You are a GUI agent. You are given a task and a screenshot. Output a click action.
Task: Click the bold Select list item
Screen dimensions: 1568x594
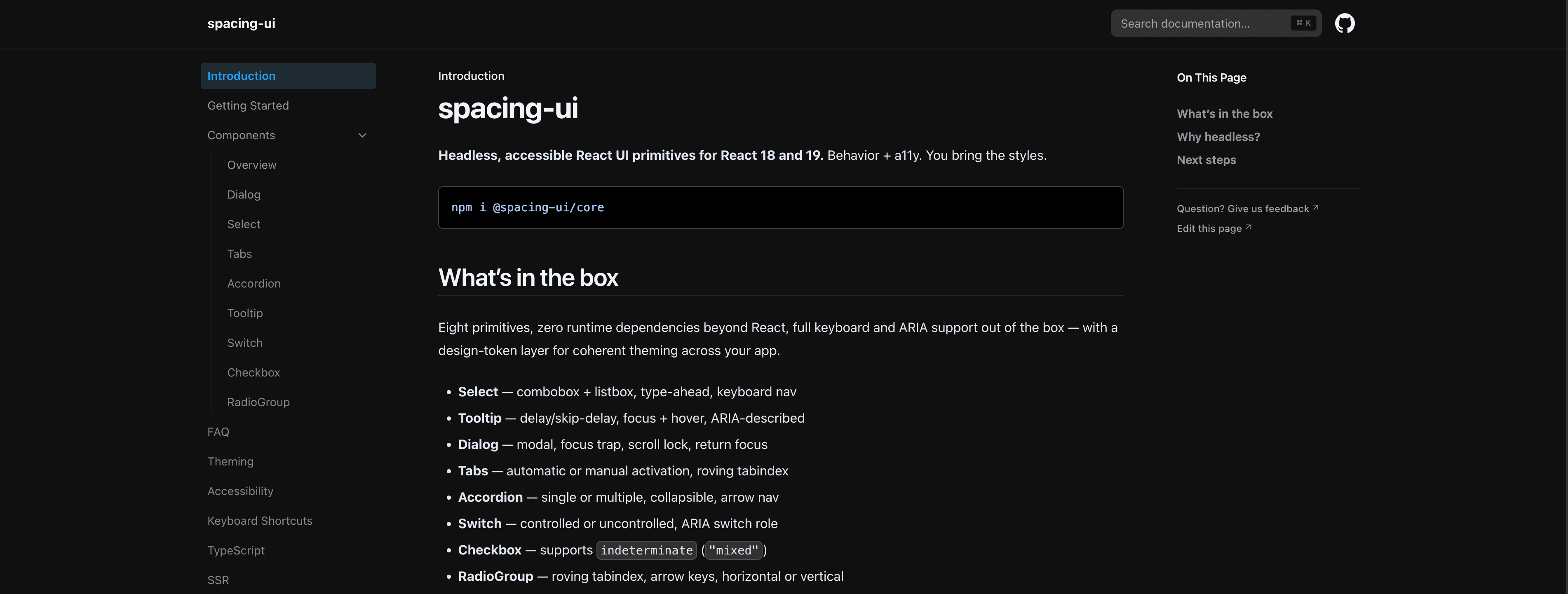[x=478, y=392]
